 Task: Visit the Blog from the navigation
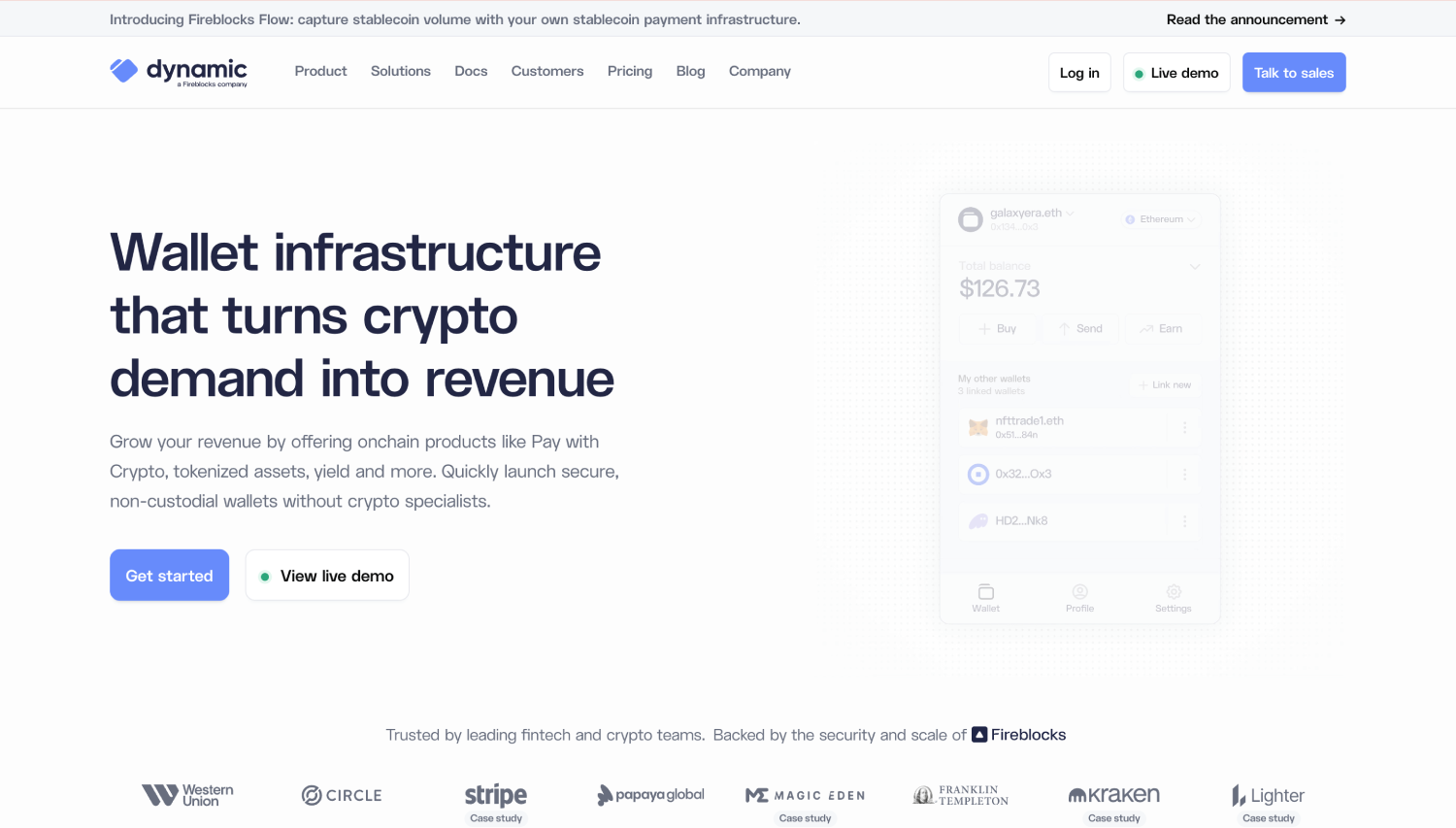click(x=691, y=71)
